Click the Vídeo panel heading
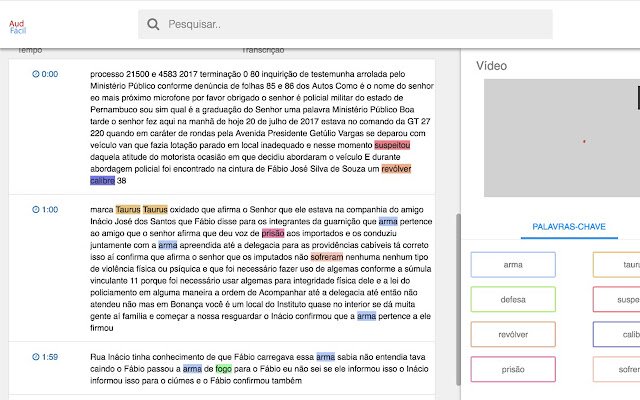This screenshot has height=400, width=640. tap(491, 66)
